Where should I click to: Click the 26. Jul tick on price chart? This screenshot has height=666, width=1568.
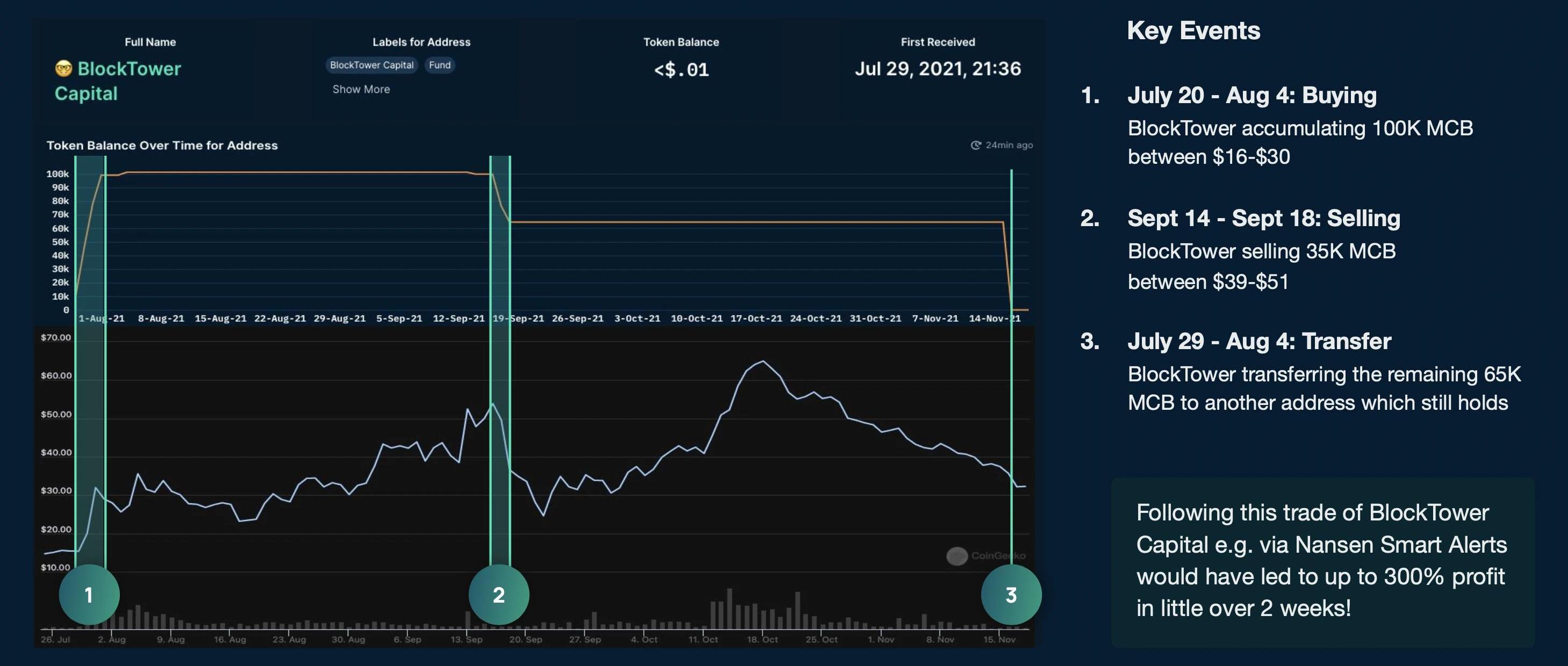[x=55, y=639]
